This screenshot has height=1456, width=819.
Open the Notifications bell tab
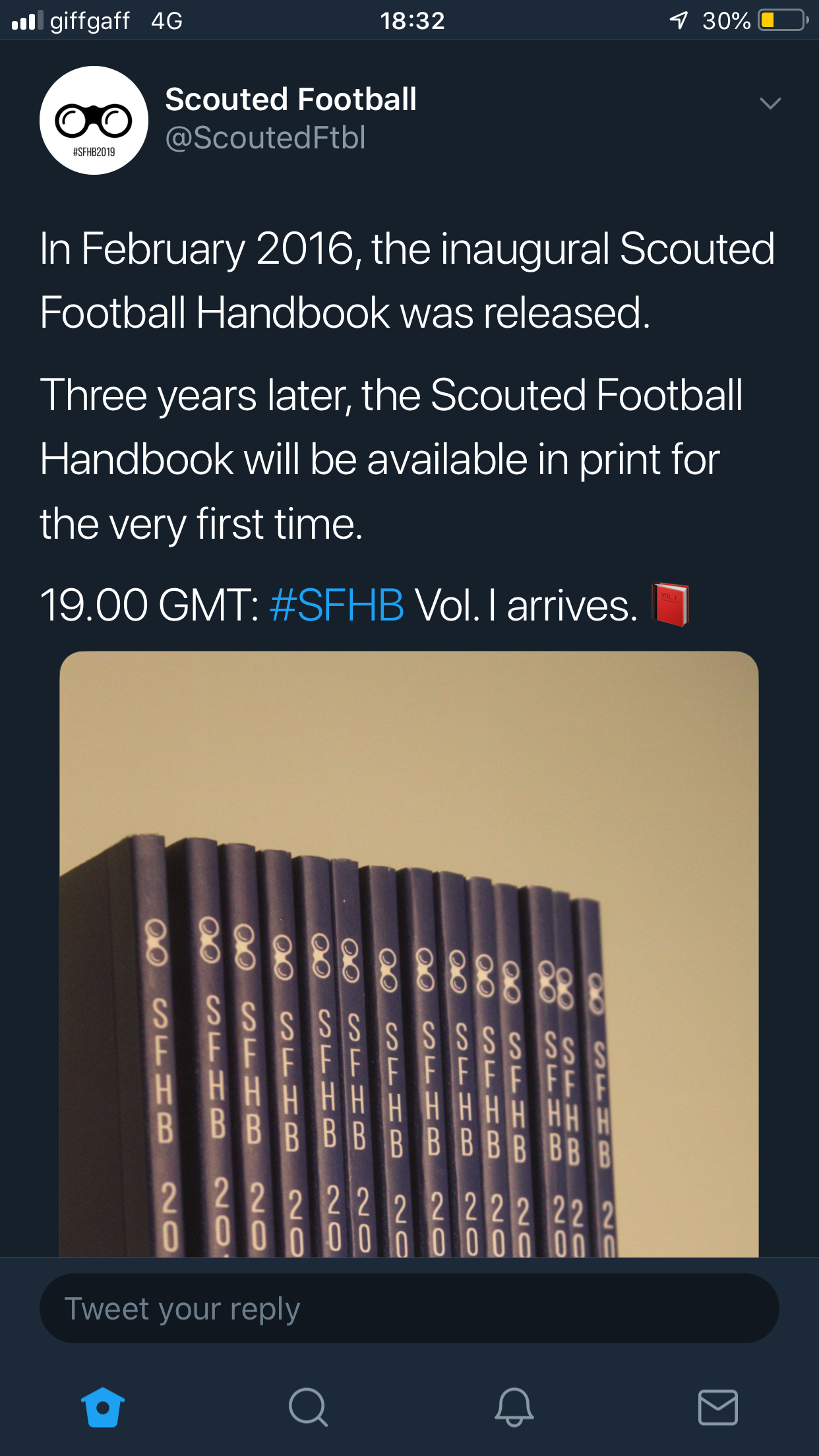coord(514,1407)
